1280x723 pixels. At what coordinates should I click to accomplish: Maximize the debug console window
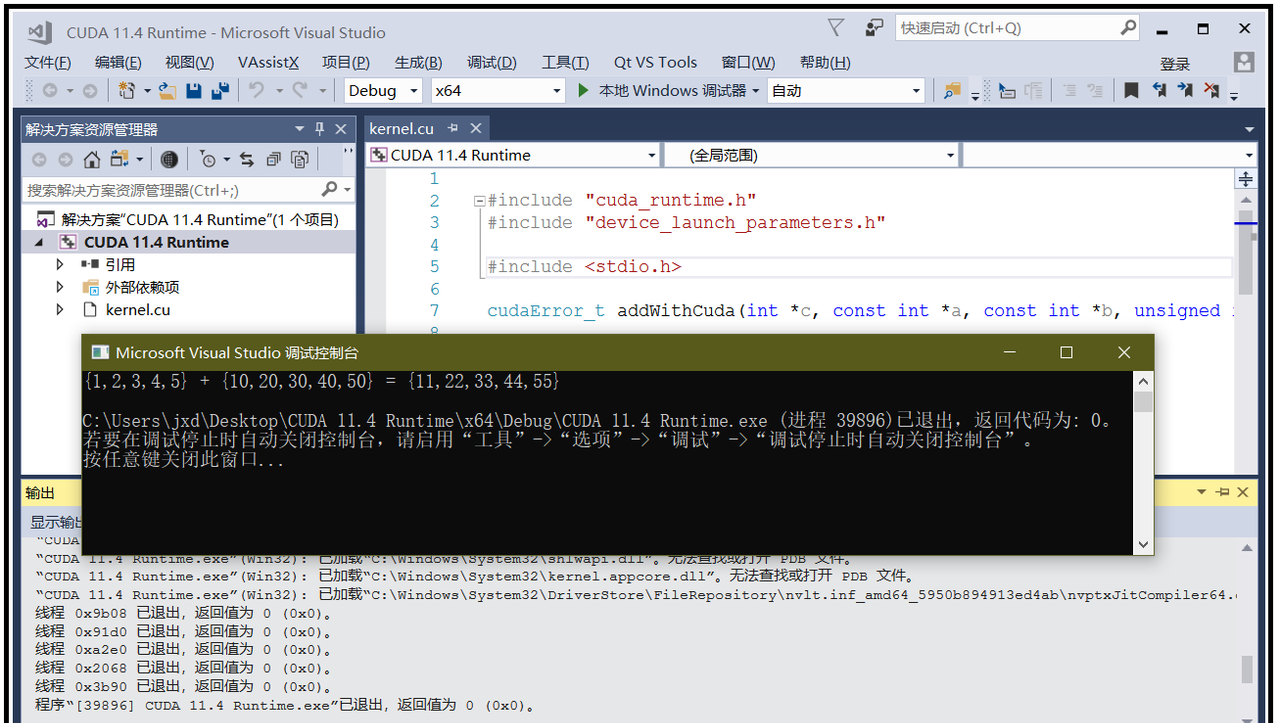[x=1066, y=352]
